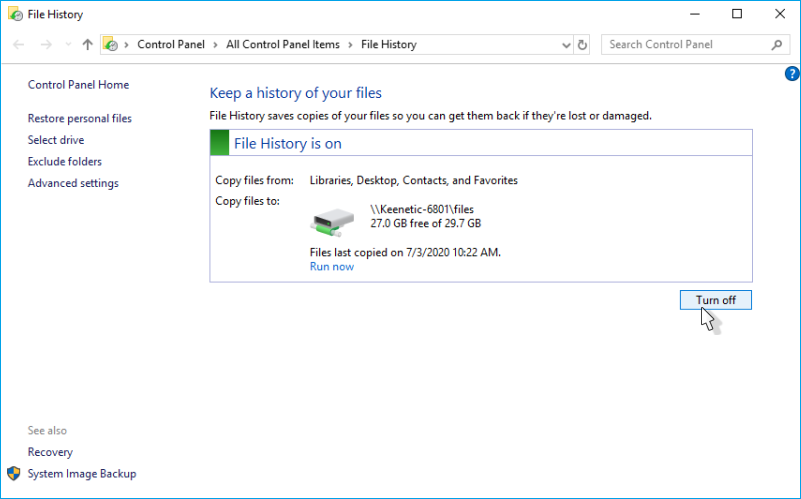Click the Forward navigation arrow
Screen dimensions: 801x499
(45, 45)
